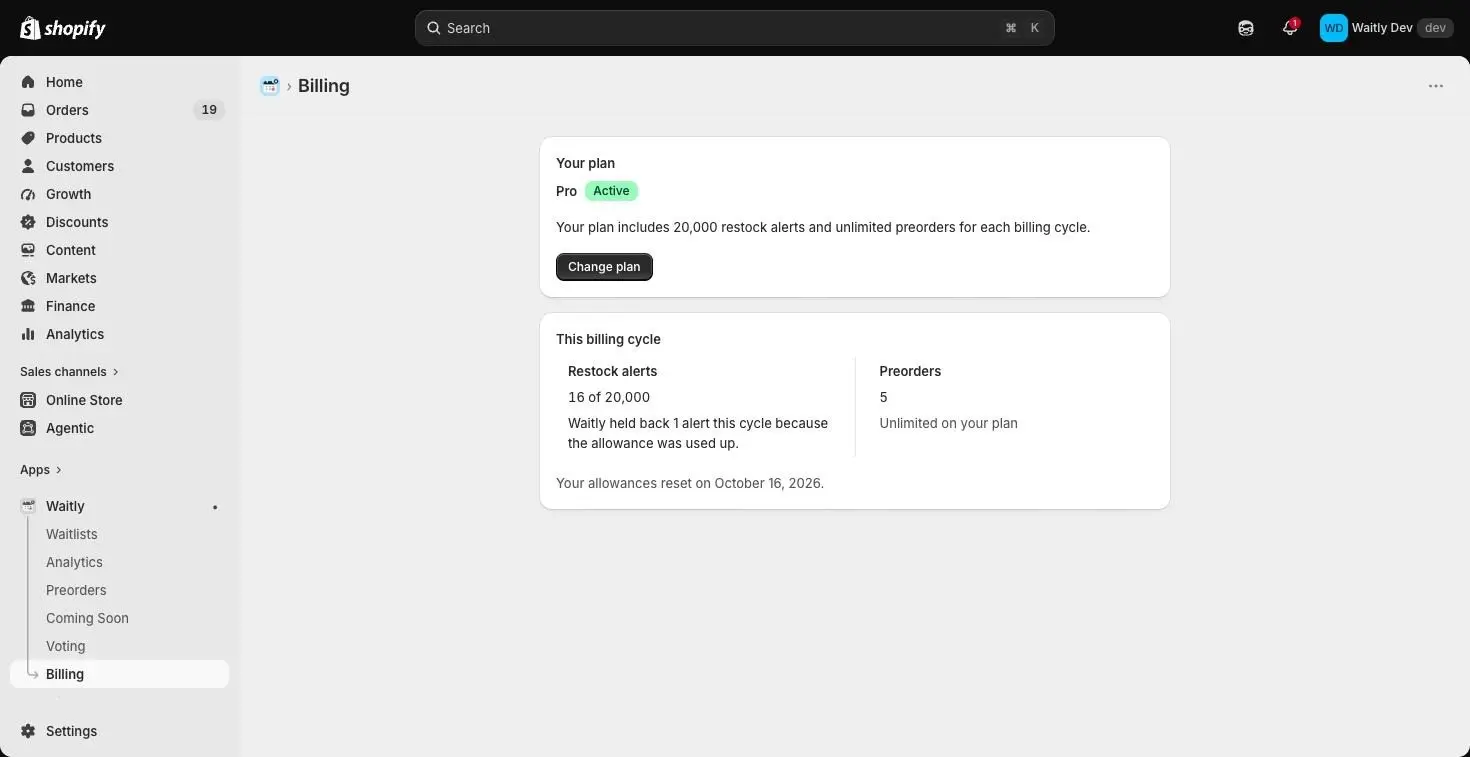1470x757 pixels.
Task: Click the Finance bank icon
Action: (28, 306)
